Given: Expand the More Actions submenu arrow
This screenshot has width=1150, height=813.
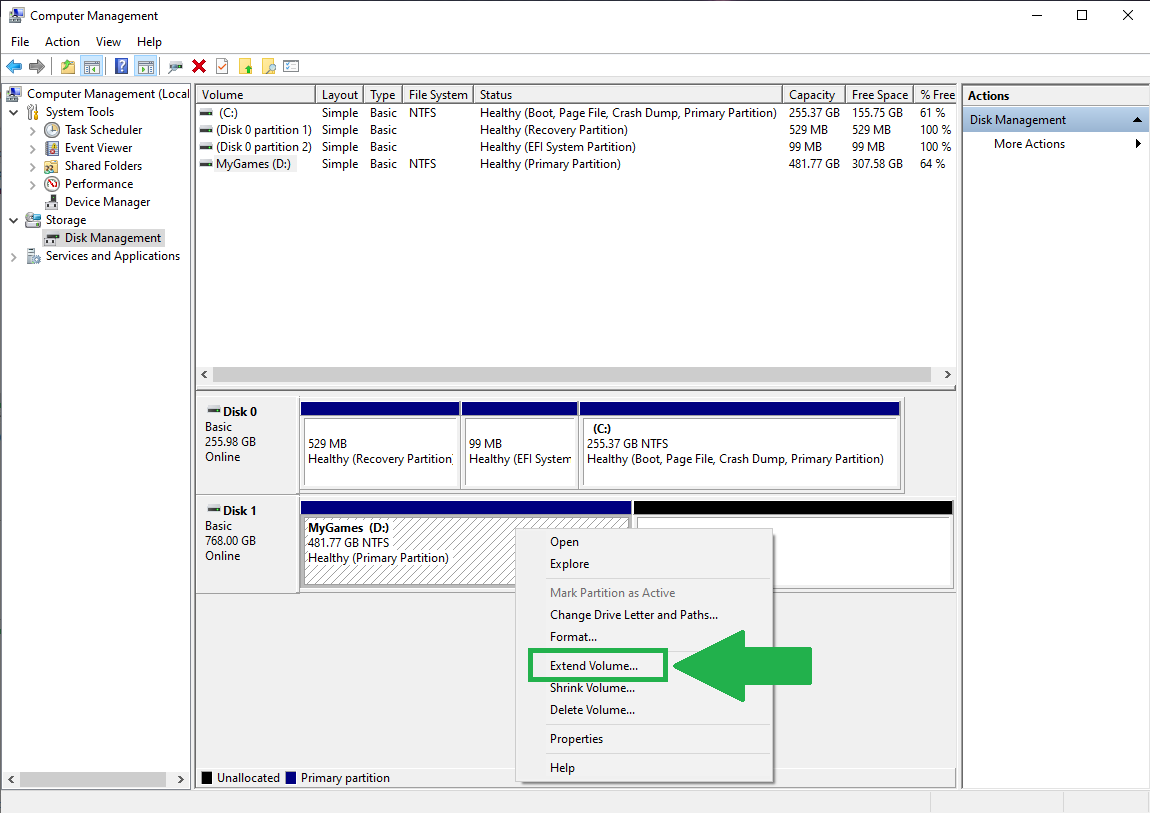Looking at the screenshot, I should click(x=1138, y=144).
